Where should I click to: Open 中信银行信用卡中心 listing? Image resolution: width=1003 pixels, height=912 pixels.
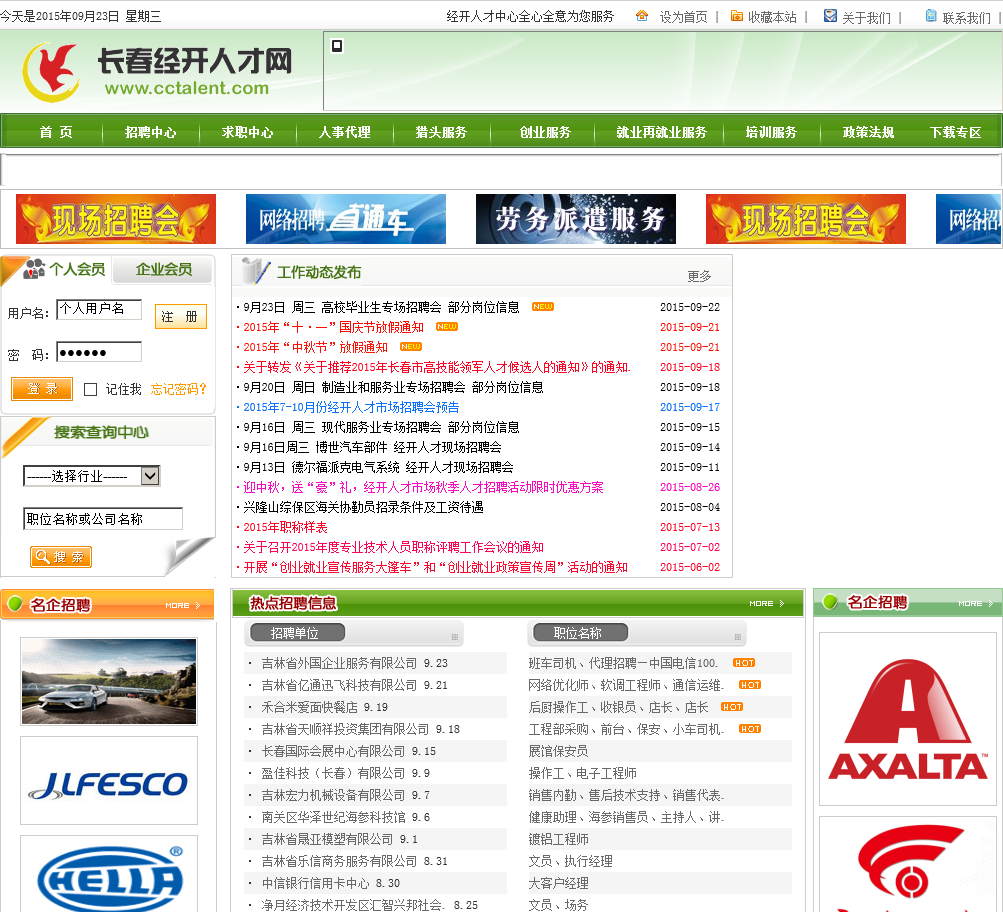click(x=315, y=883)
